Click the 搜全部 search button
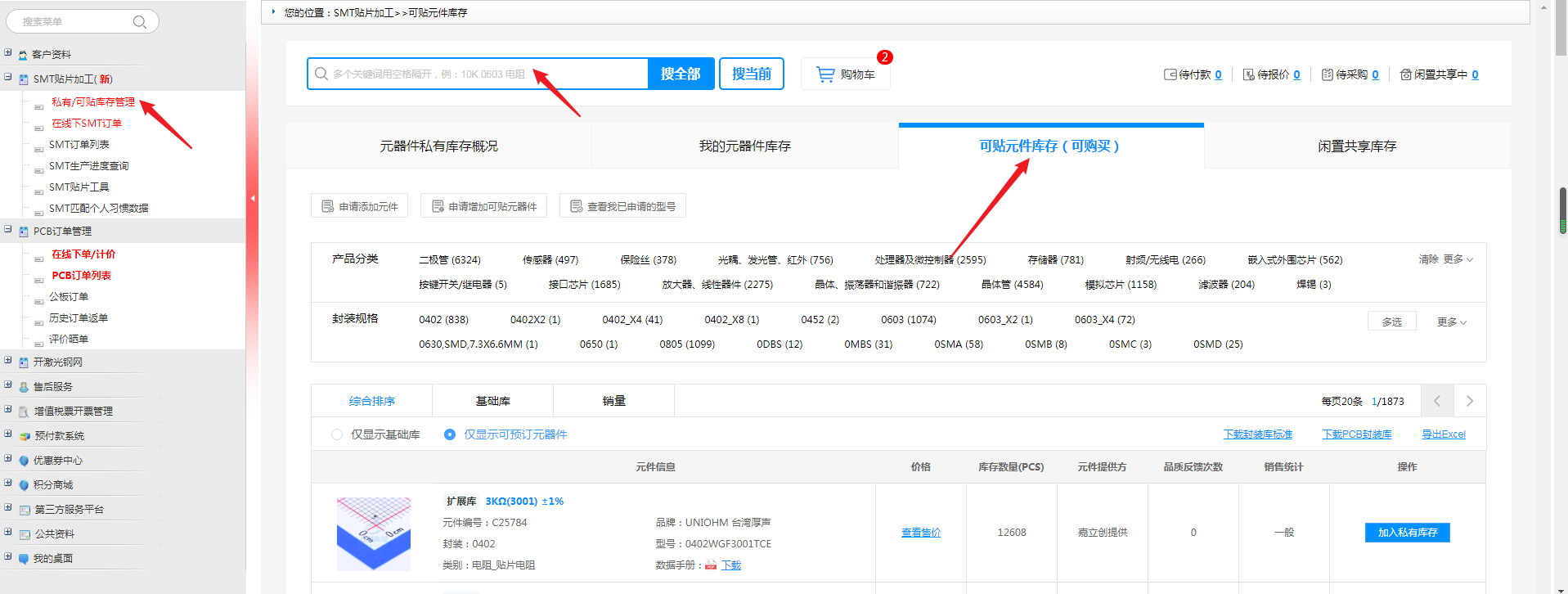This screenshot has width=1568, height=594. (681, 74)
